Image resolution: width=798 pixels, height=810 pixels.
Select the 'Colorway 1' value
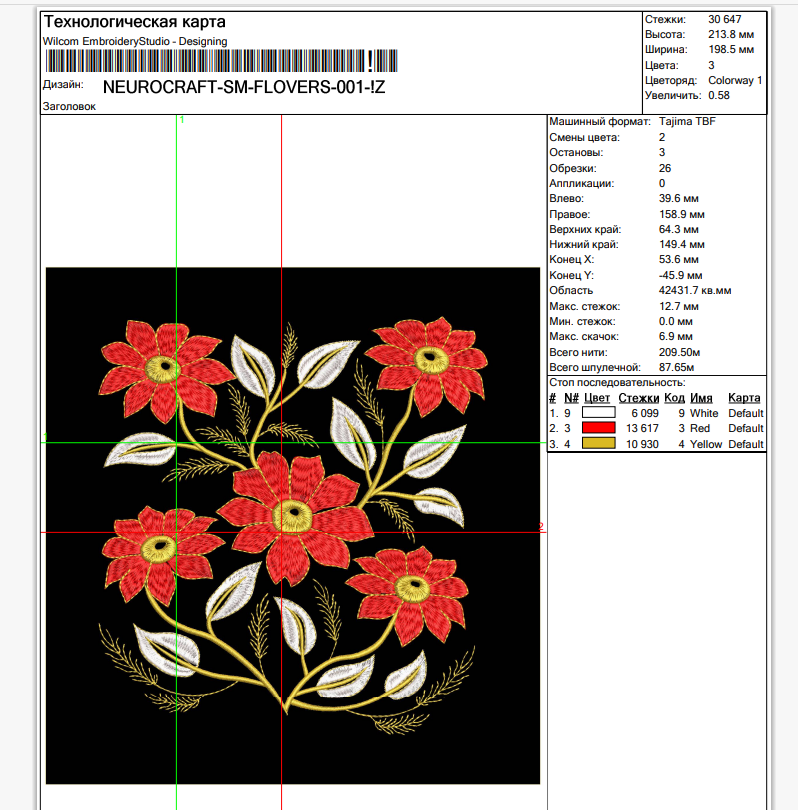(735, 80)
